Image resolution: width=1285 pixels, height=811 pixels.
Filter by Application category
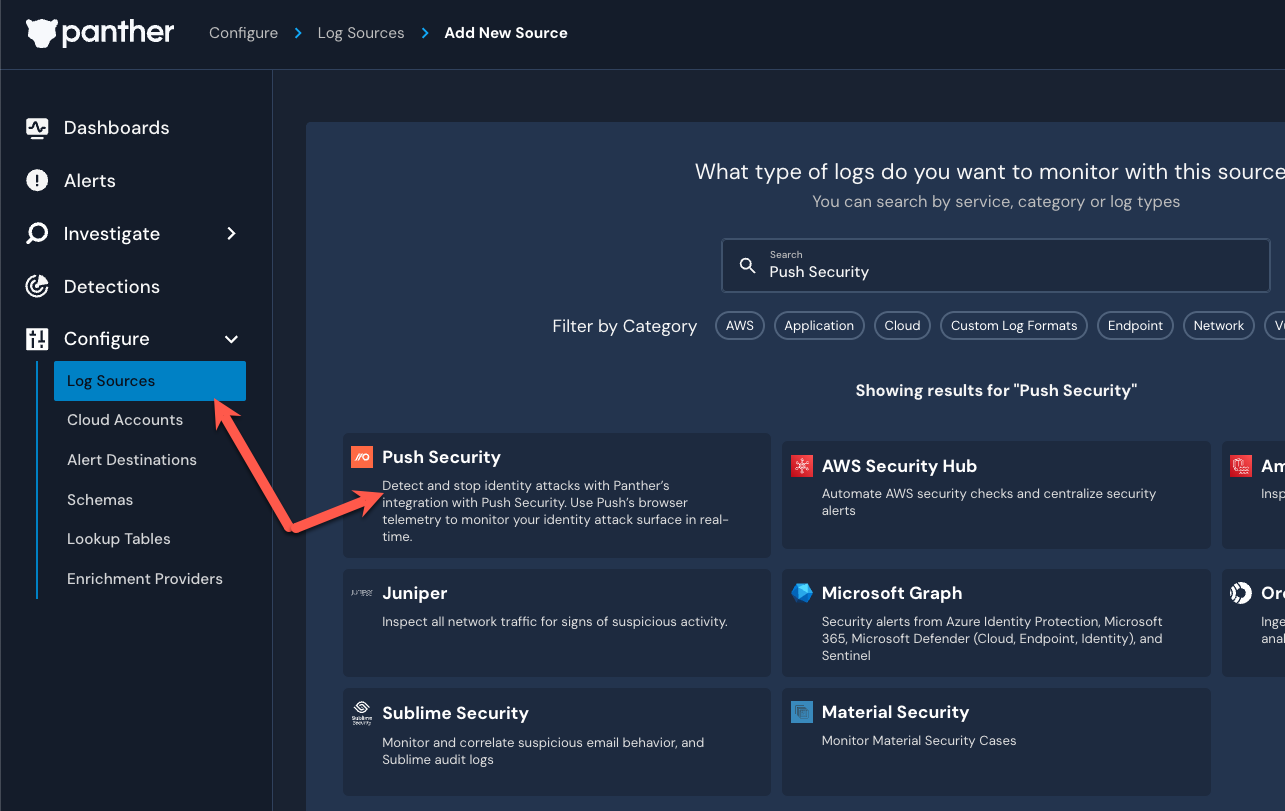click(819, 326)
